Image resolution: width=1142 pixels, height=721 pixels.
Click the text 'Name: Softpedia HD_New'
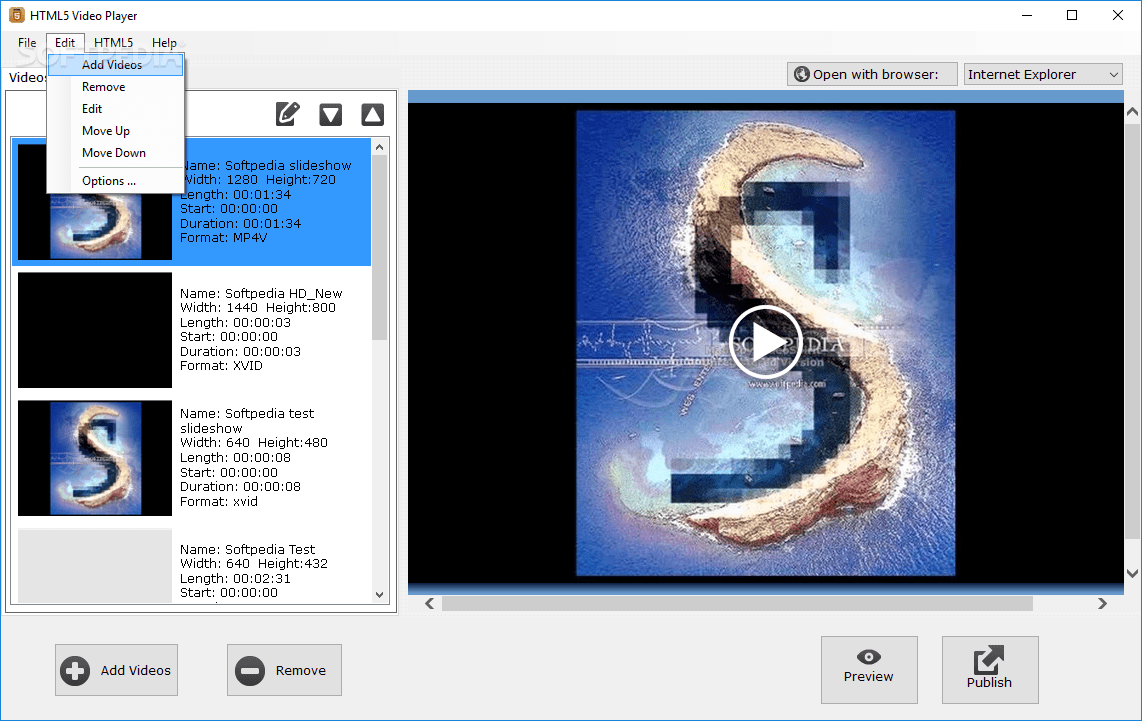click(x=261, y=293)
